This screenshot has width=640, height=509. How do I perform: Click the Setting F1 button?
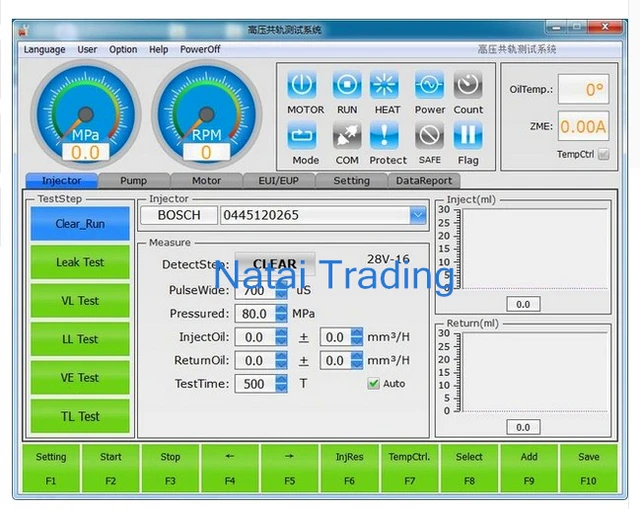click(51, 468)
